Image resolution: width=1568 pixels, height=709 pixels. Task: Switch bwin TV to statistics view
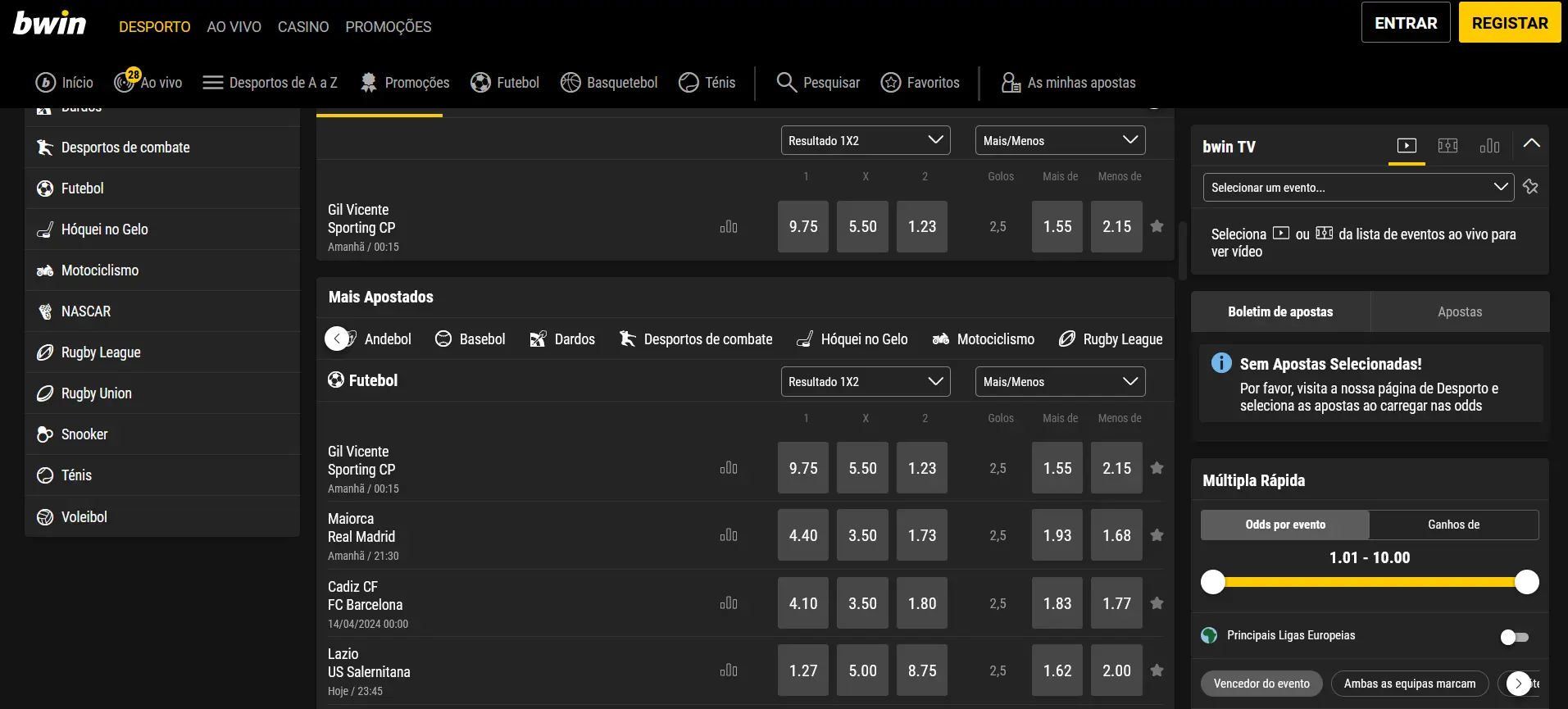coord(1490,146)
